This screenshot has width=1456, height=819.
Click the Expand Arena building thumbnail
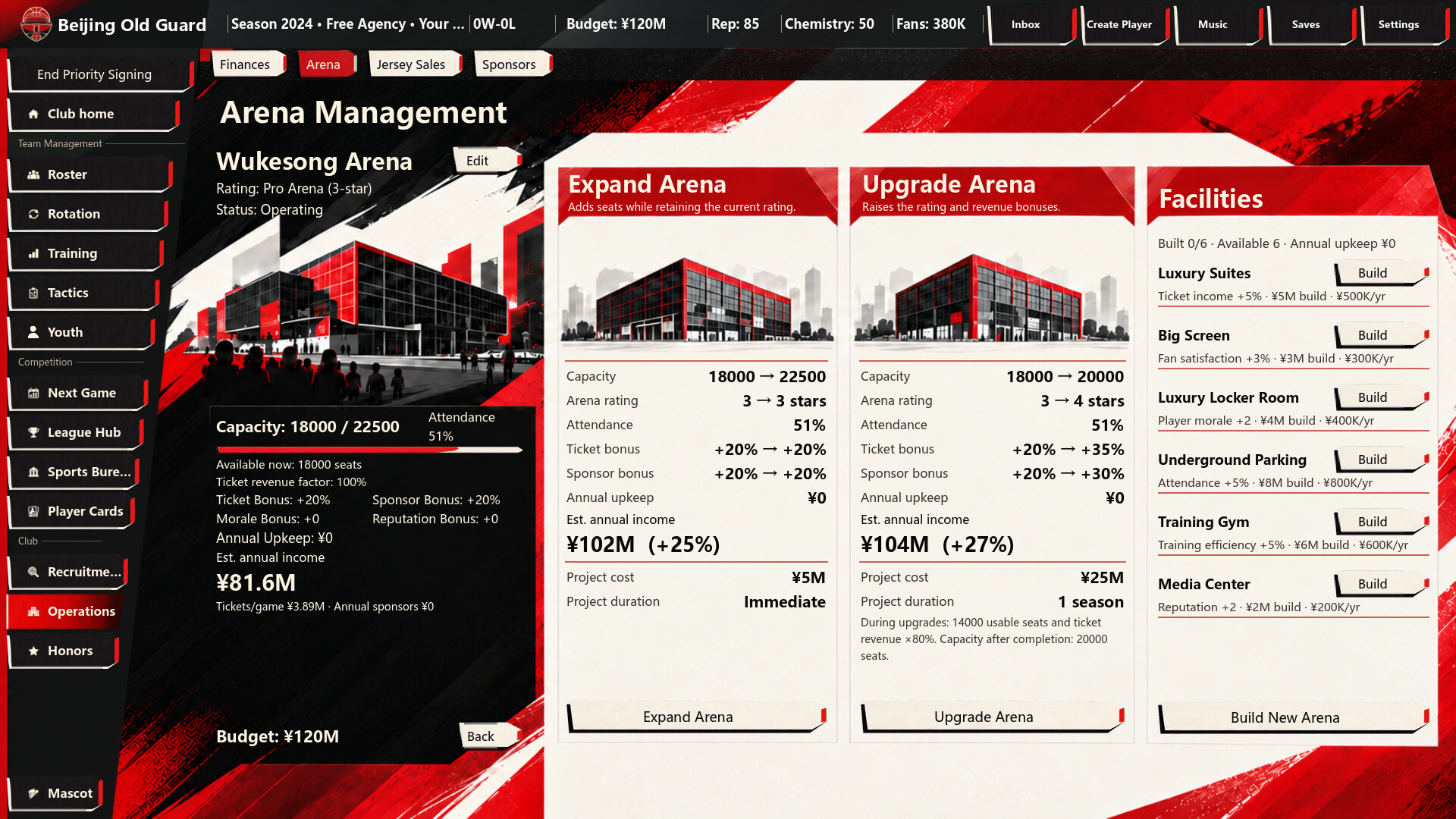click(x=697, y=300)
